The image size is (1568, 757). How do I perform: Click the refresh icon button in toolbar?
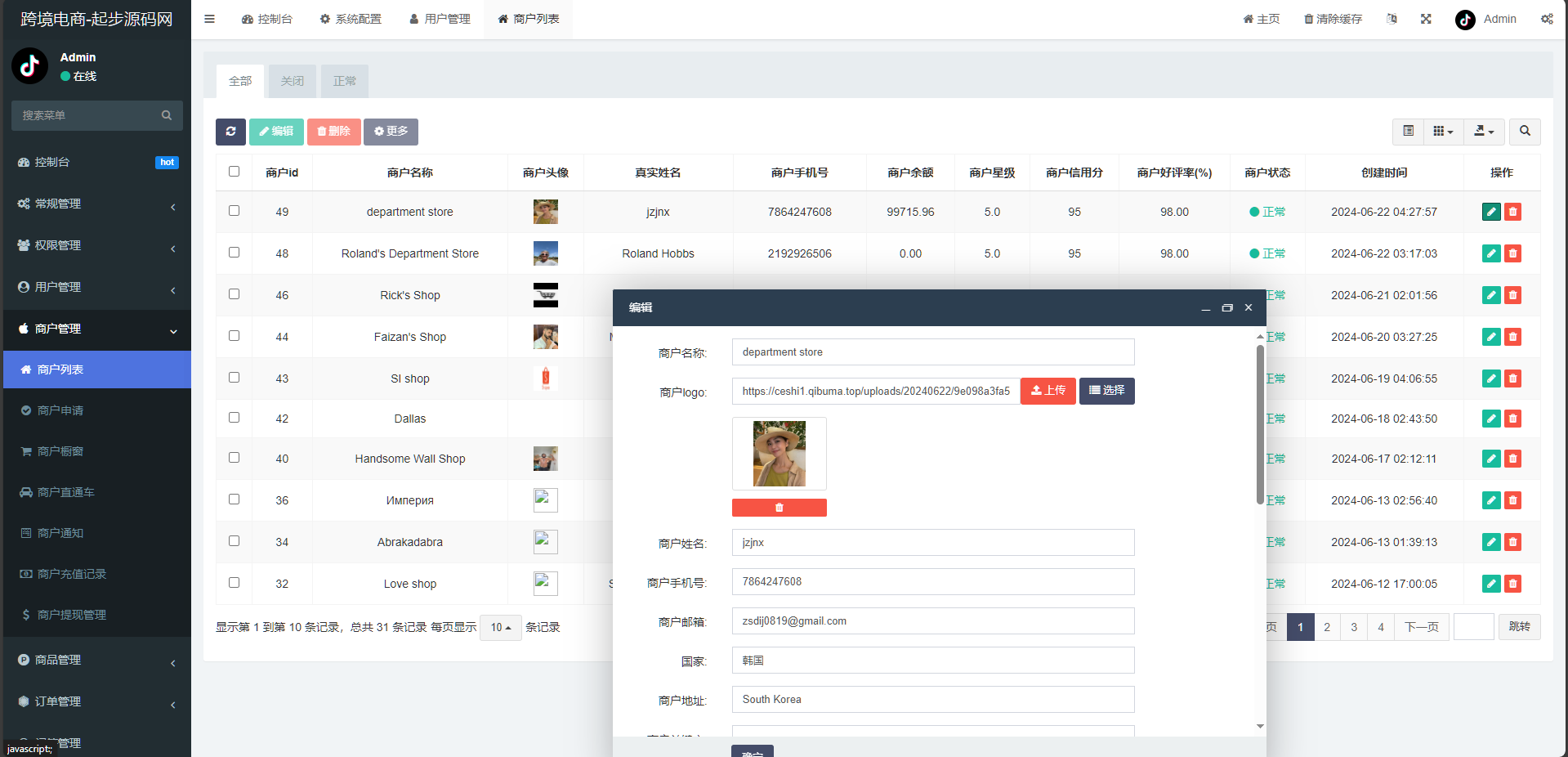tap(230, 132)
